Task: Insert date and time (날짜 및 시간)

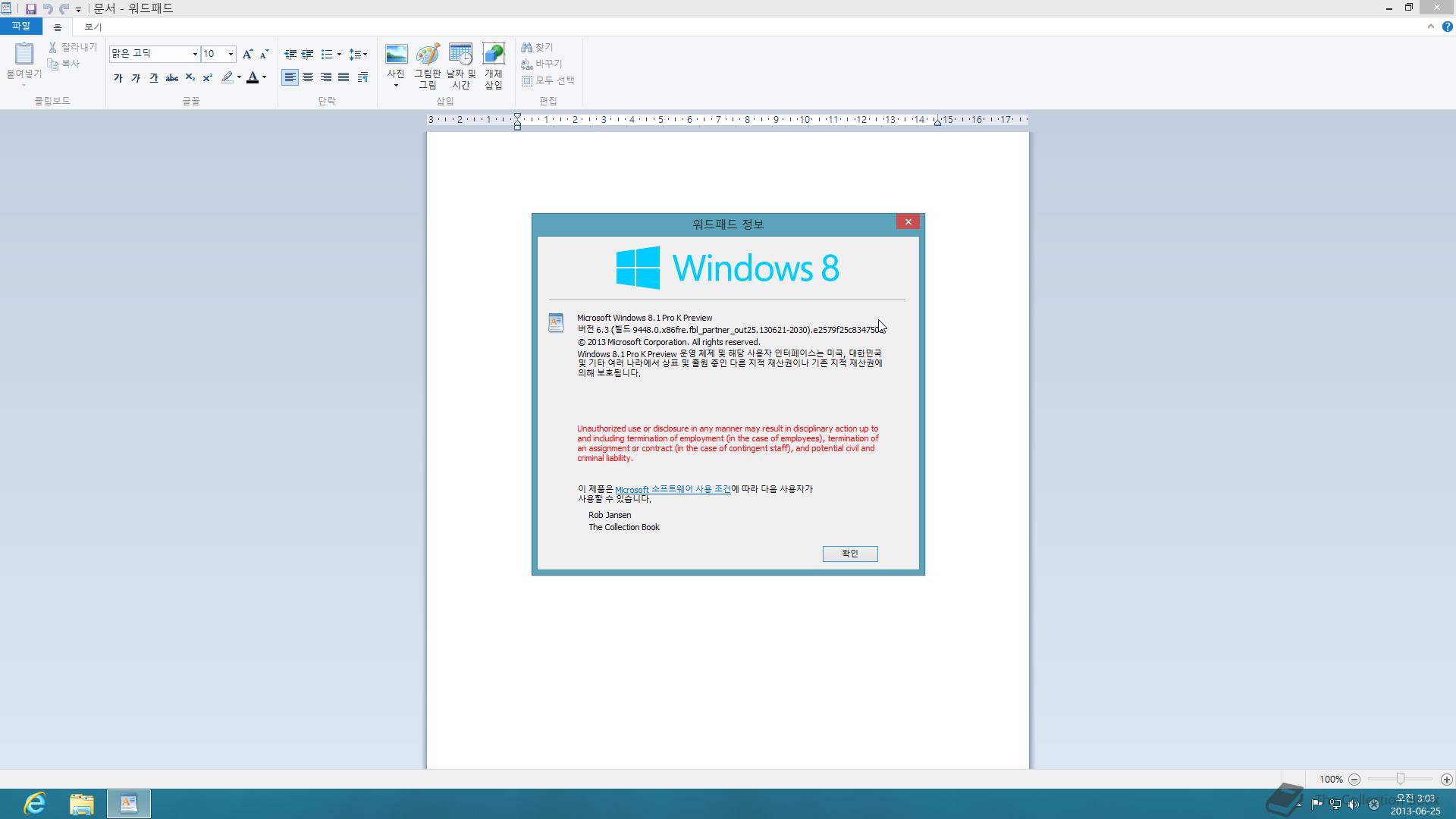Action: [460, 66]
